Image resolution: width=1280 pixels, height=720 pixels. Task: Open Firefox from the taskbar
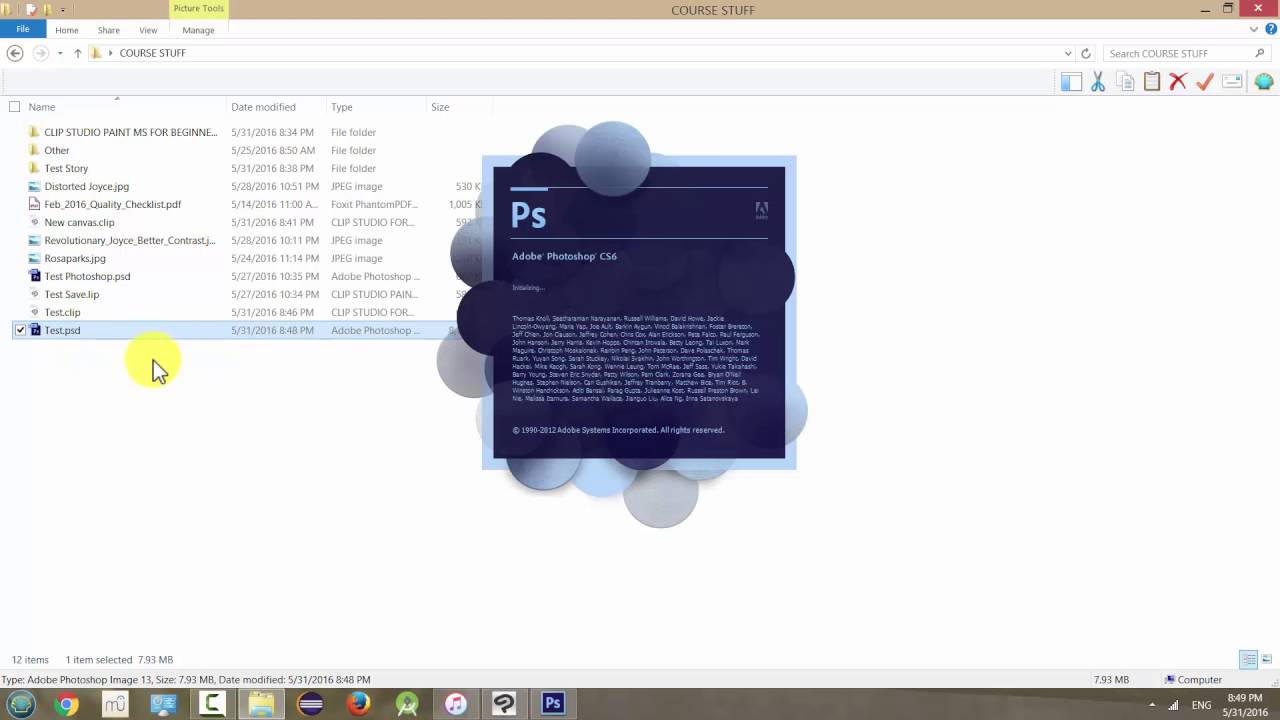[x=358, y=704]
